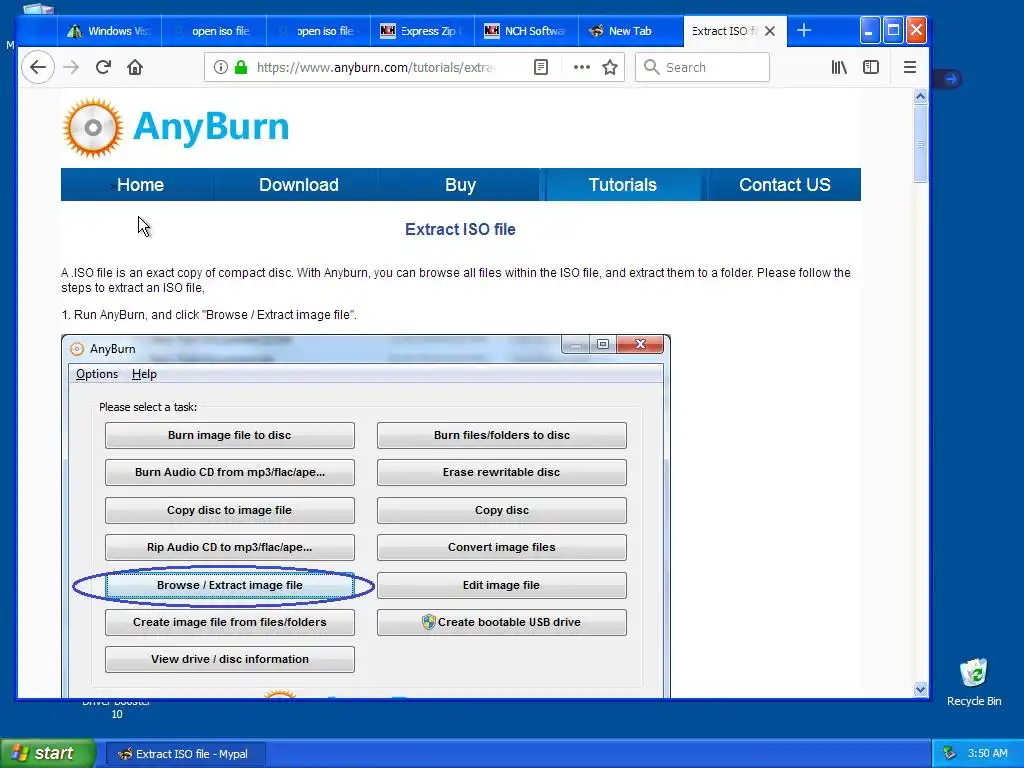
Task: Maximize the browser window
Action: pyautogui.click(x=893, y=31)
